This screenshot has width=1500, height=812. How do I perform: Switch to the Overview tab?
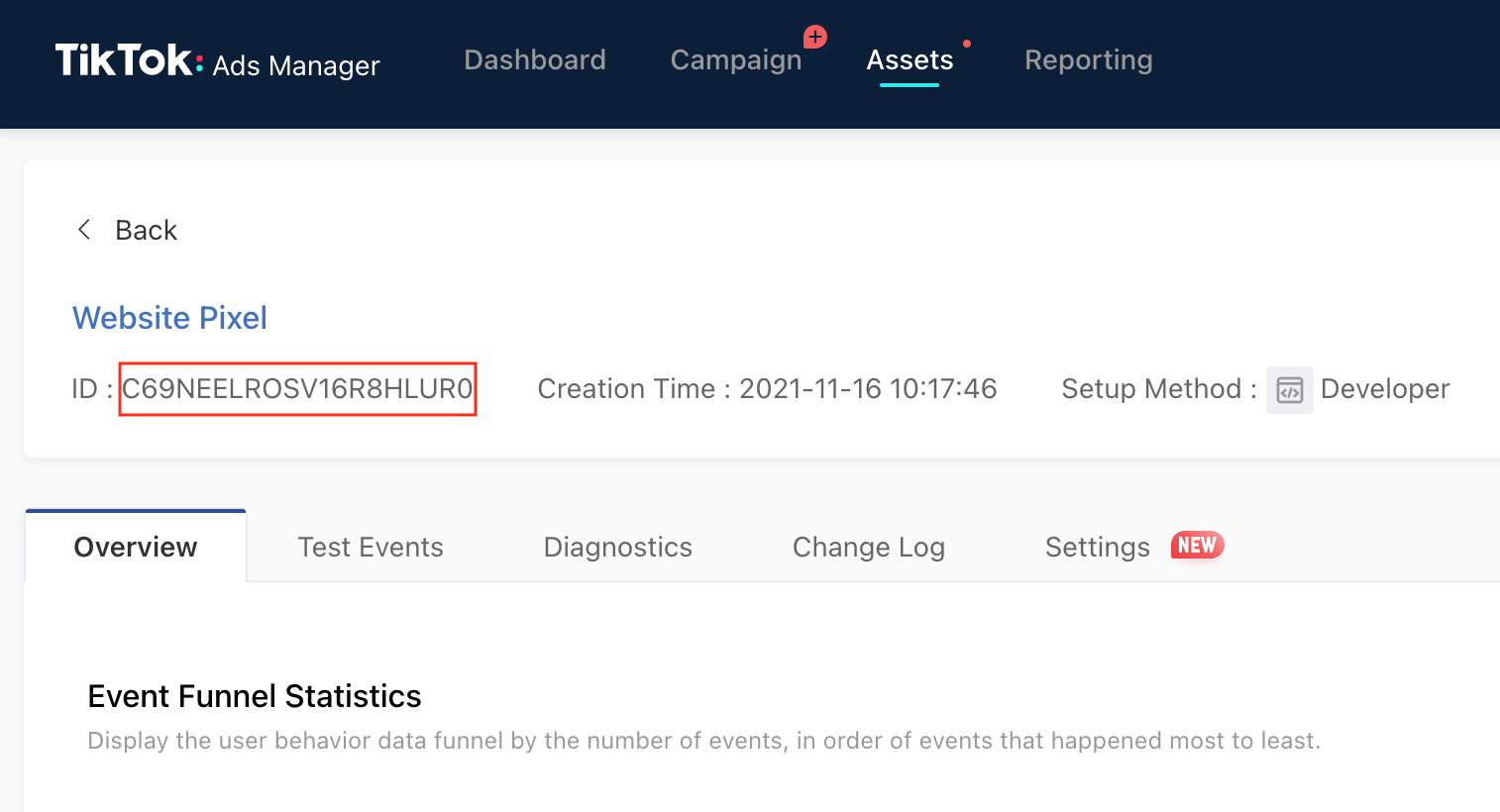(136, 547)
